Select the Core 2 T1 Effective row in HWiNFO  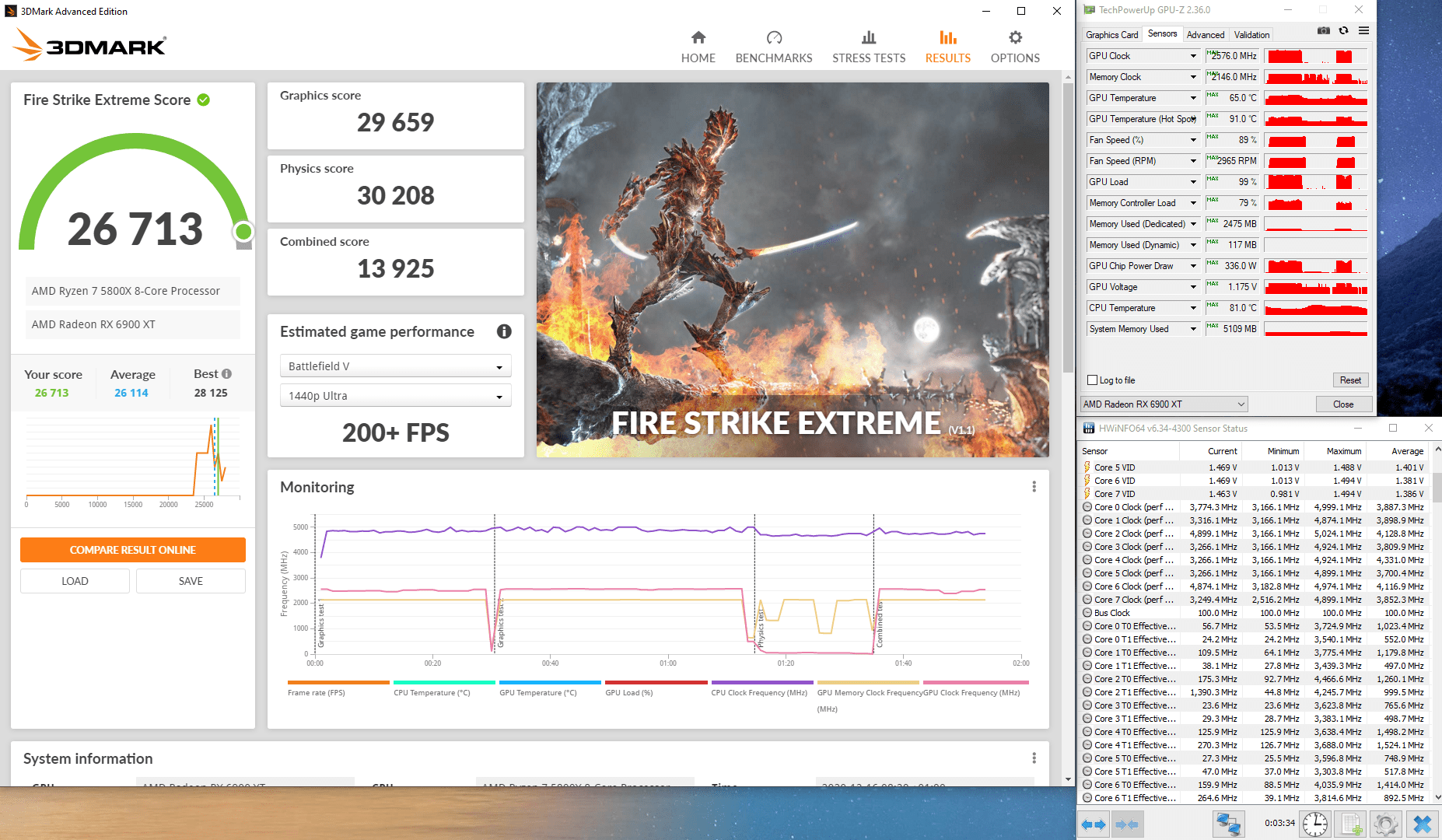pyautogui.click(x=1254, y=692)
